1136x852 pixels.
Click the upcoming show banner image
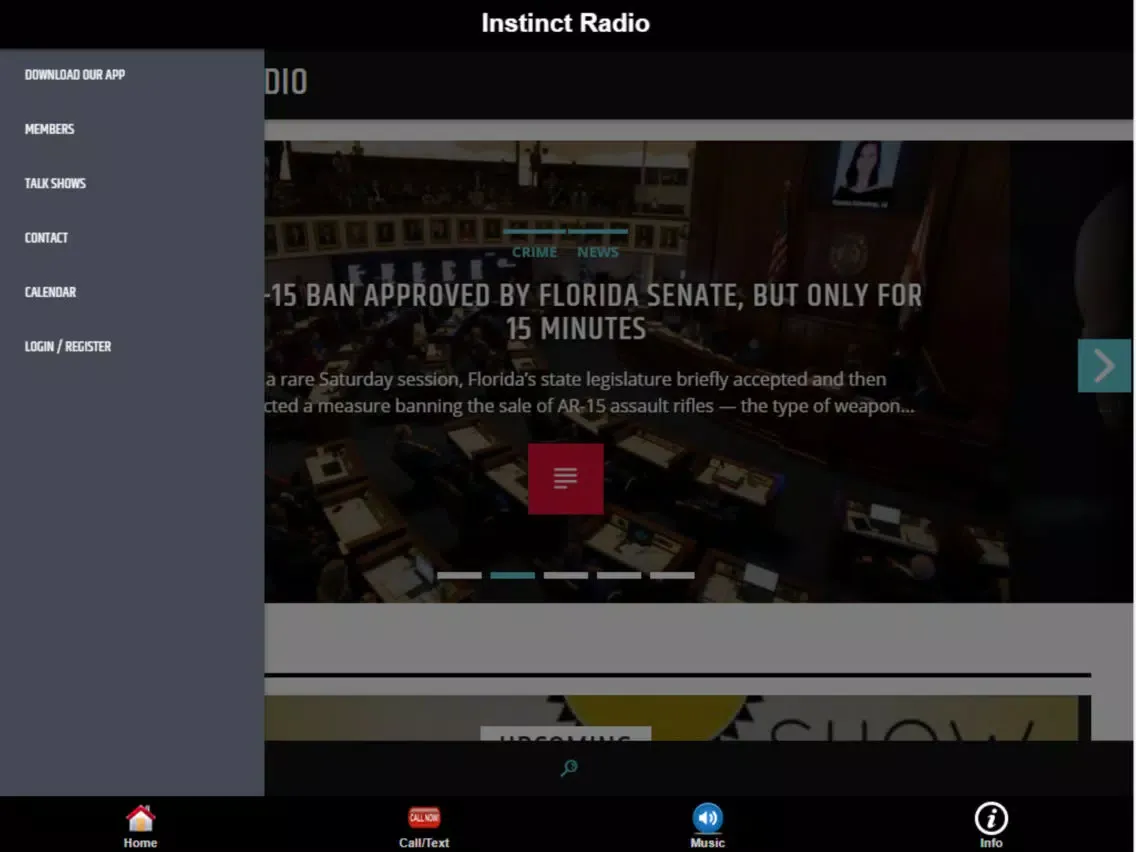[x=677, y=718]
